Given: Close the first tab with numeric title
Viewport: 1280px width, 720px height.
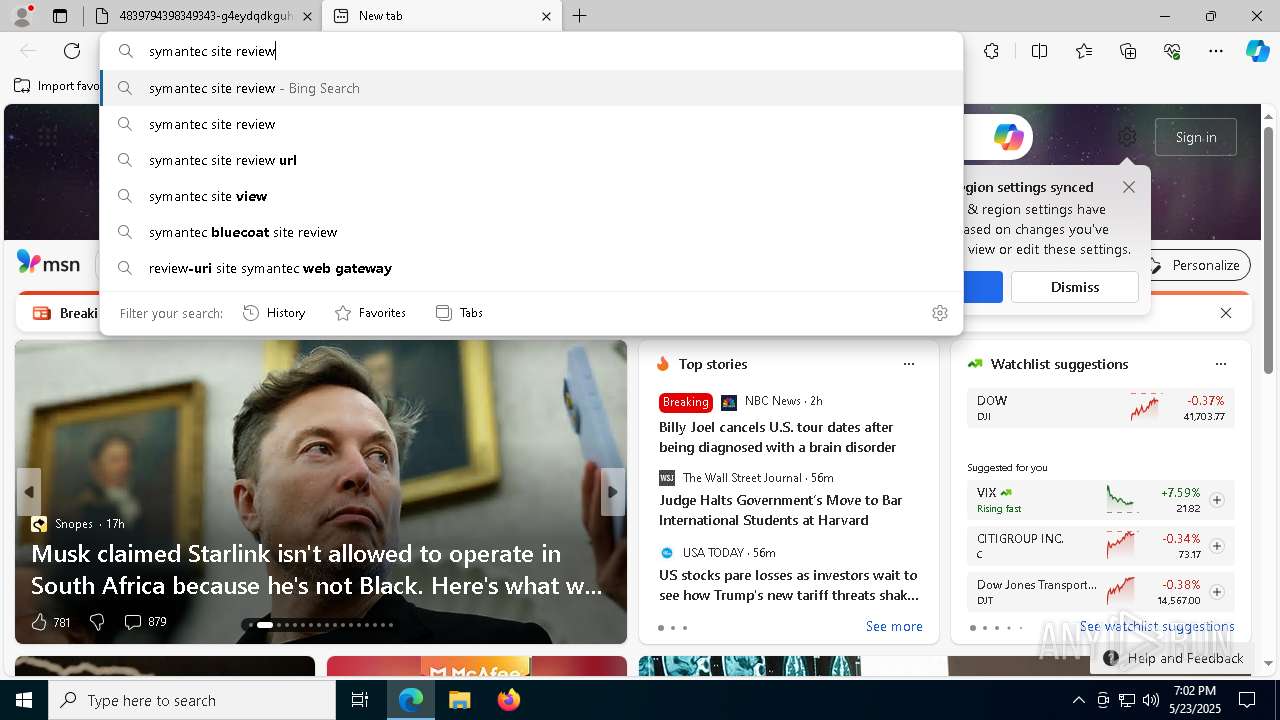Looking at the screenshot, I should point(307,16).
